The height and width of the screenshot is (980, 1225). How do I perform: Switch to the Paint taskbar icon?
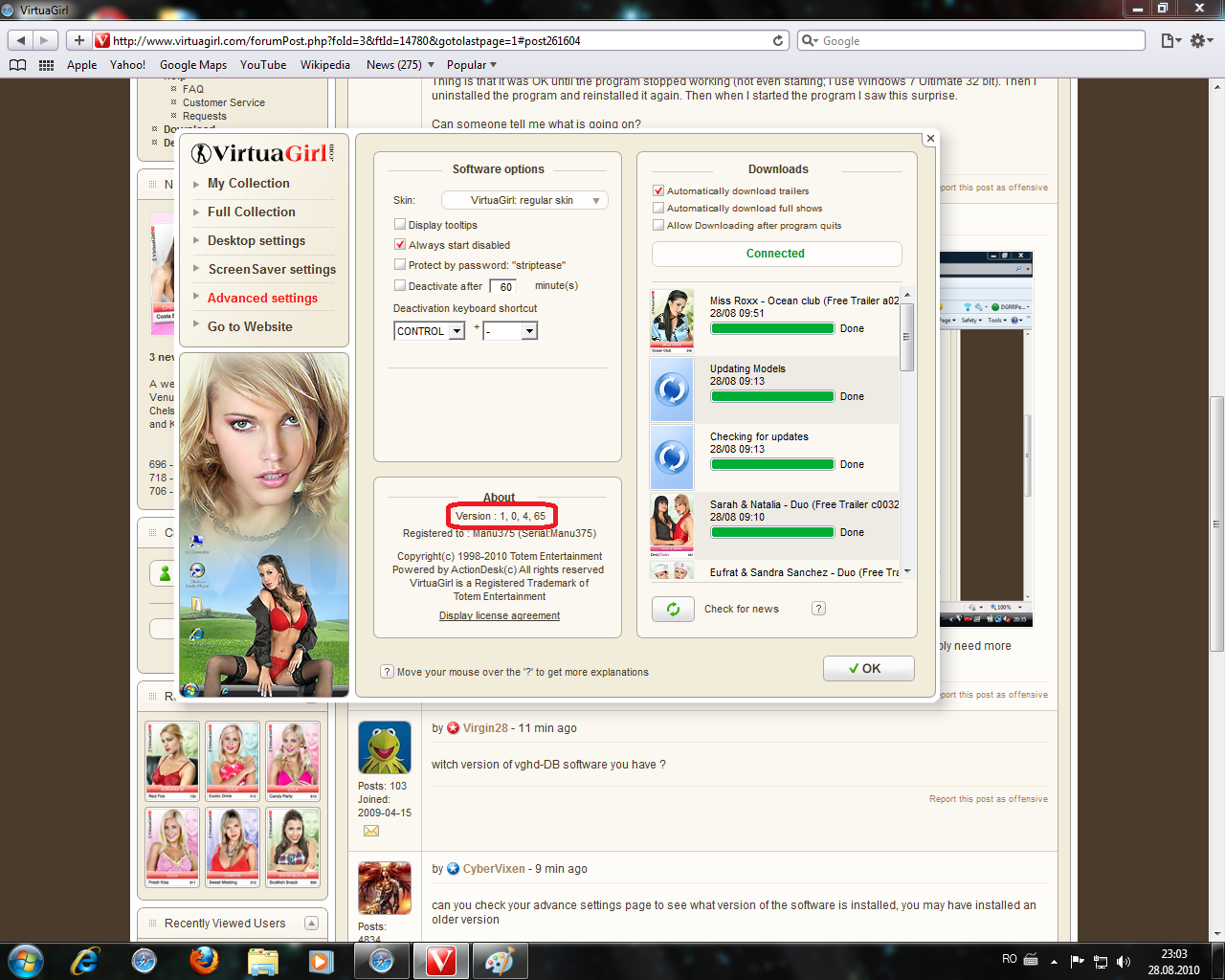[x=501, y=961]
